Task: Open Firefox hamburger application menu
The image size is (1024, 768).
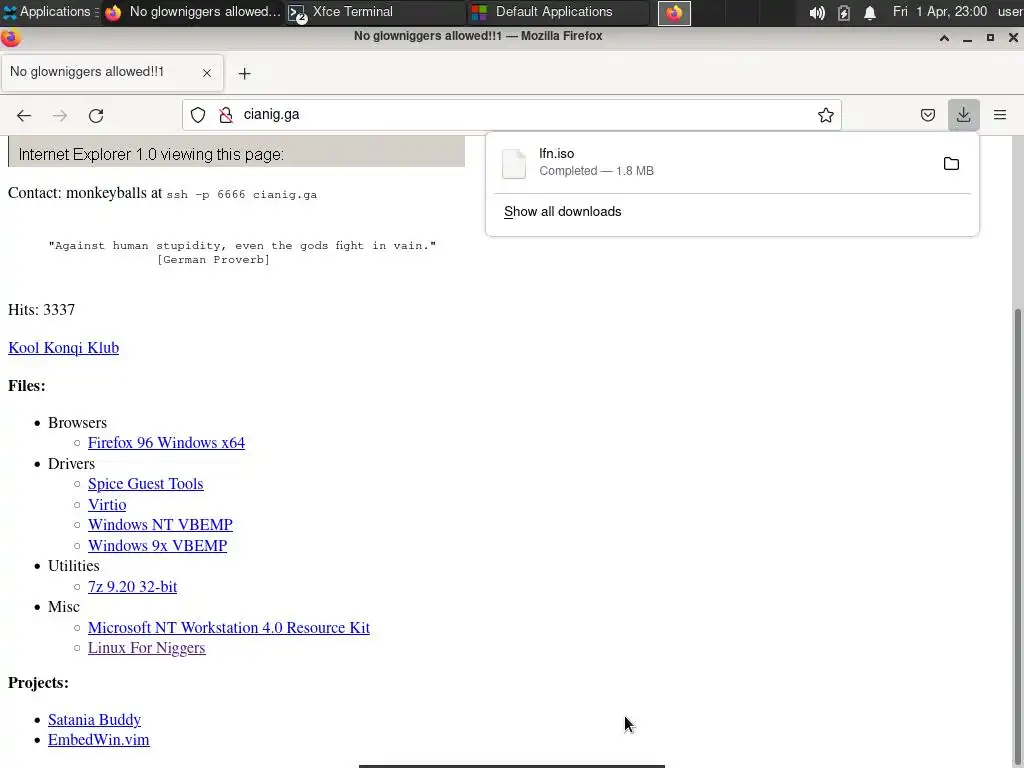Action: point(1000,115)
